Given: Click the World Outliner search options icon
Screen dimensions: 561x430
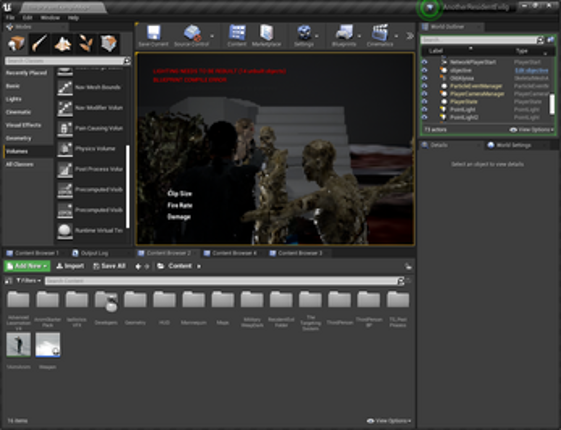Looking at the screenshot, I should click(540, 40).
